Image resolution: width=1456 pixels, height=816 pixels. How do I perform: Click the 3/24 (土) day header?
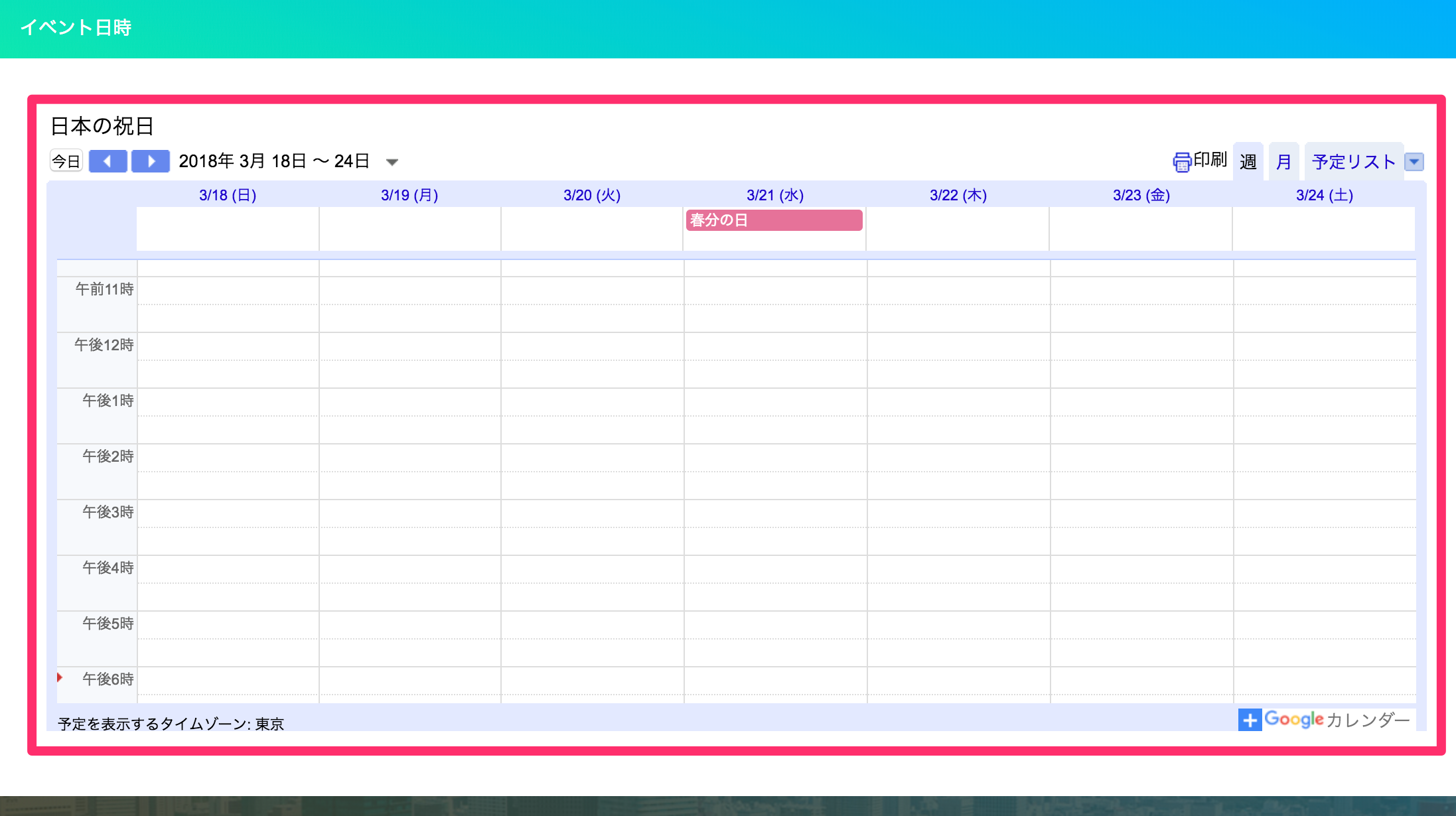click(1325, 195)
